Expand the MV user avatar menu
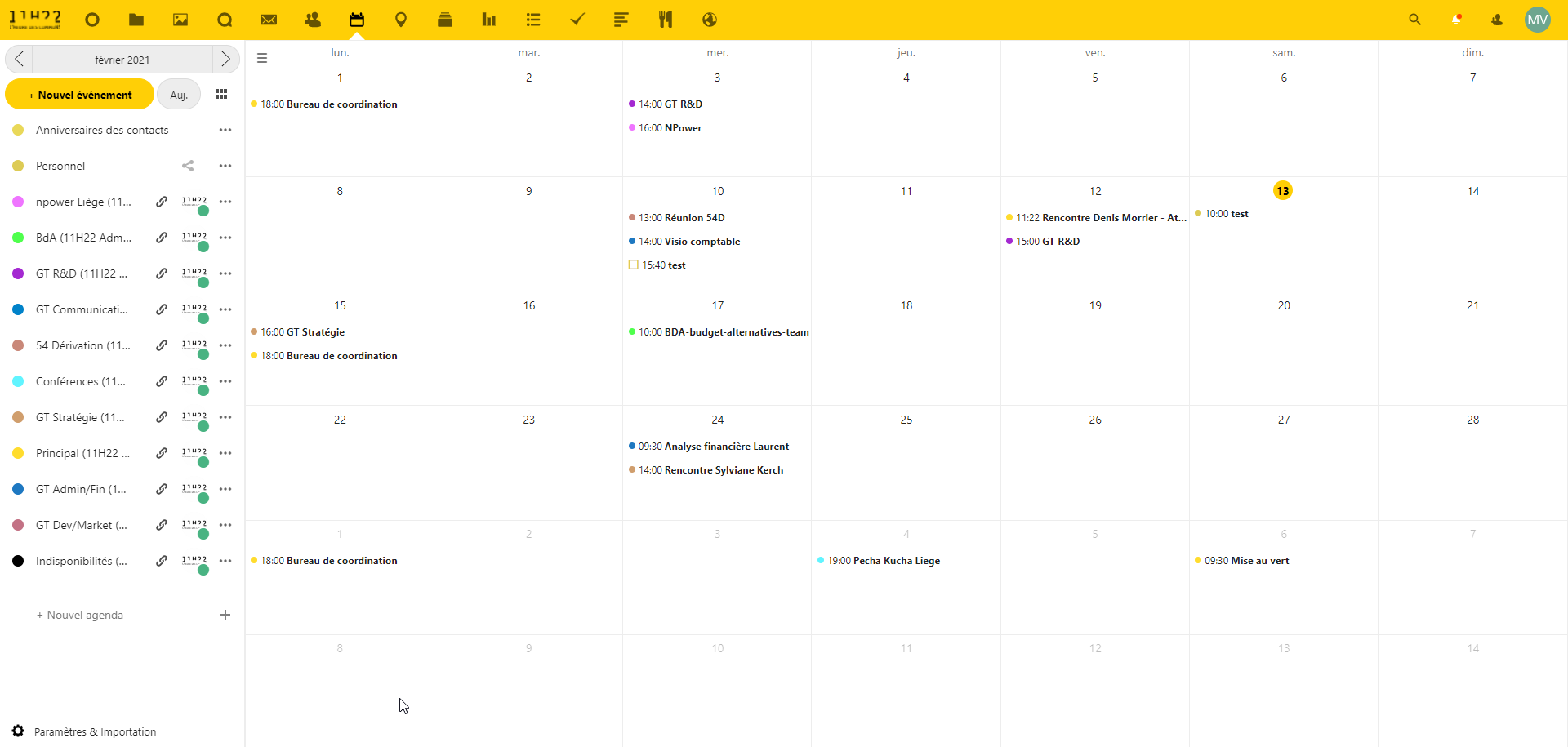This screenshot has width=1568, height=747. click(x=1537, y=20)
